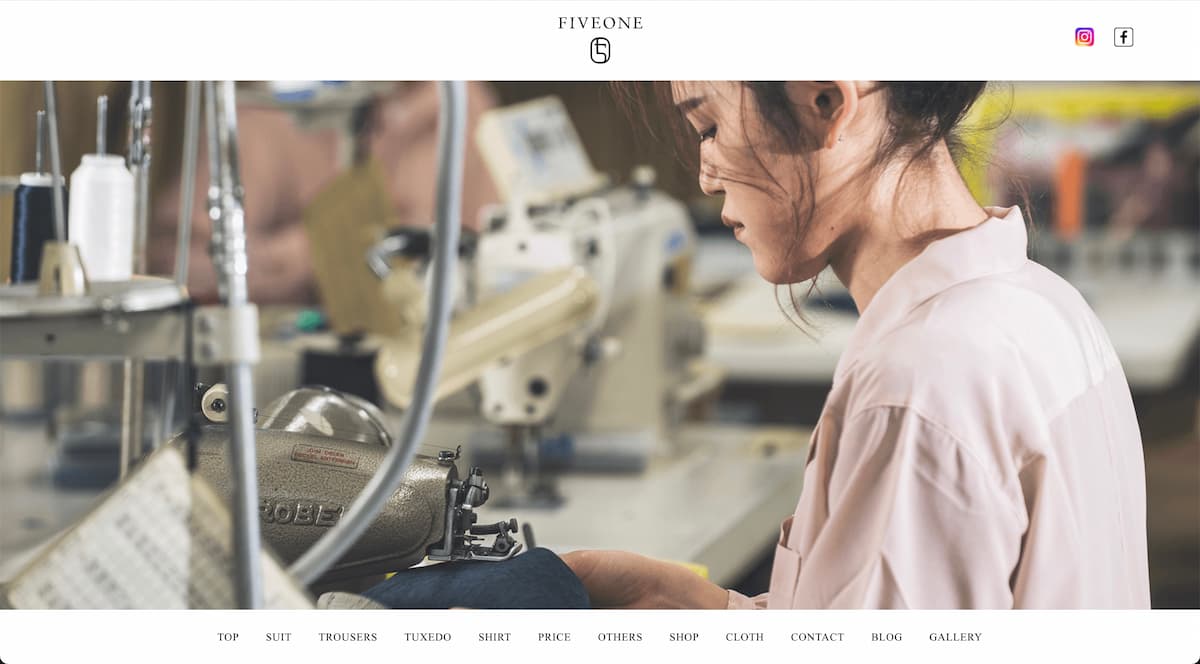Navigate to the SHIRT section
This screenshot has width=1200, height=664.
pyautogui.click(x=495, y=637)
